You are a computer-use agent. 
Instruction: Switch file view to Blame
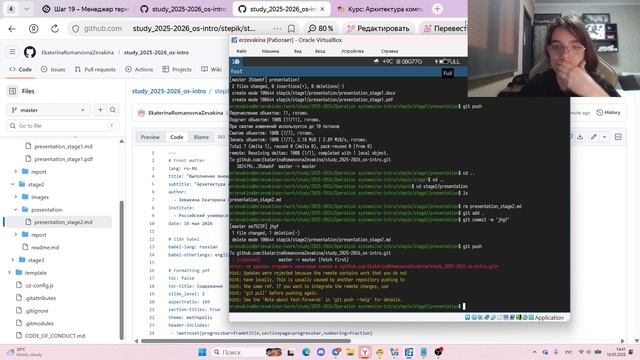201,137
